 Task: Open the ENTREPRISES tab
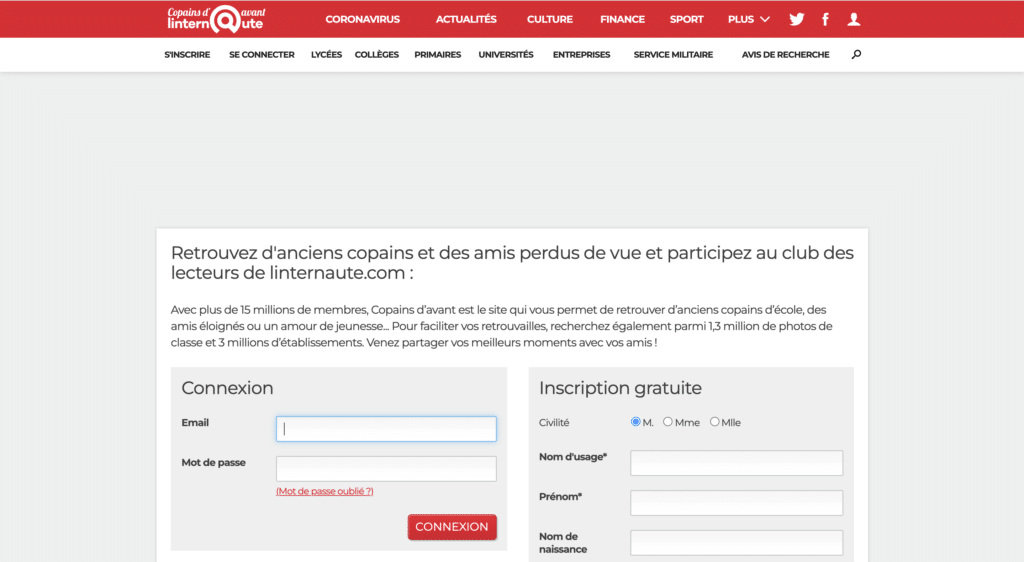[x=581, y=55]
